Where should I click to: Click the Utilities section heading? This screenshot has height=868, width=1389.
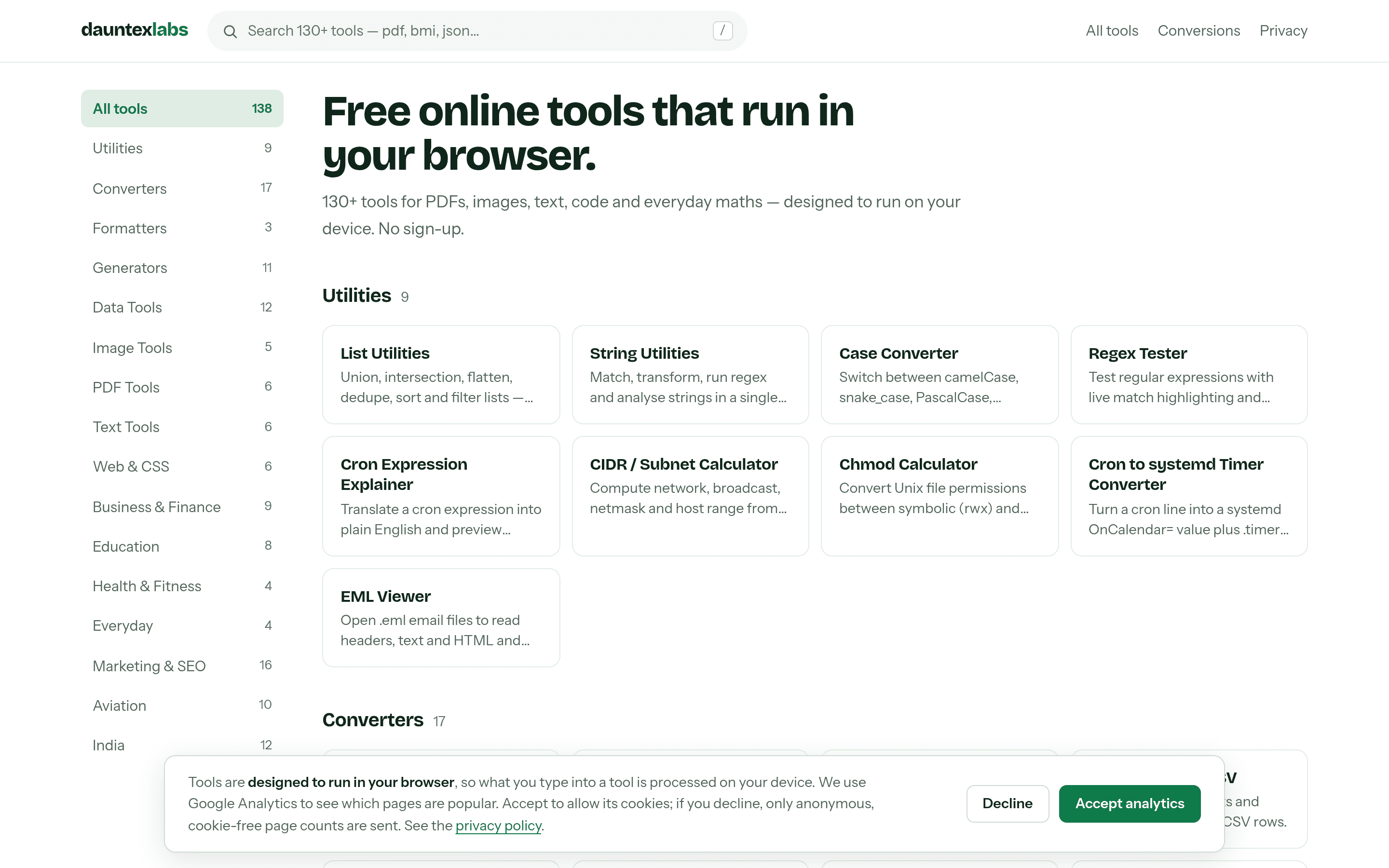pos(356,295)
